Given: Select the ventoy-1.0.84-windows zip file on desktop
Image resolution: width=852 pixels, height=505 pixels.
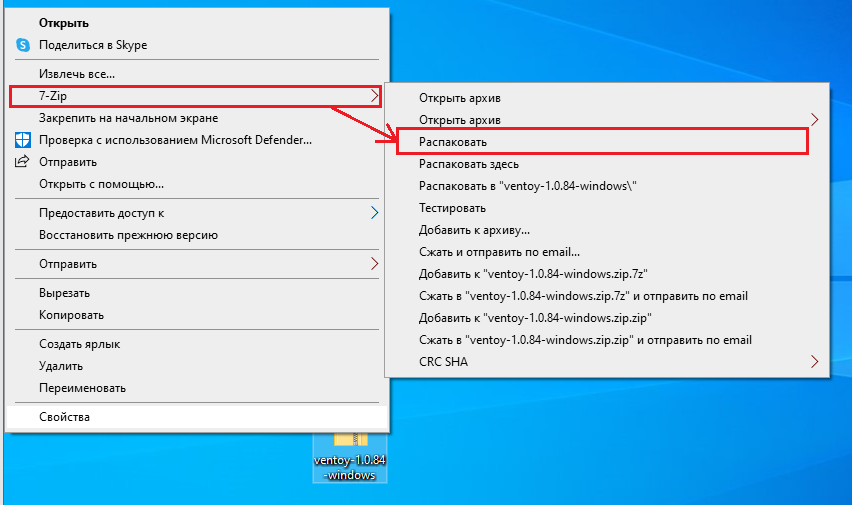Looking at the screenshot, I should [350, 458].
